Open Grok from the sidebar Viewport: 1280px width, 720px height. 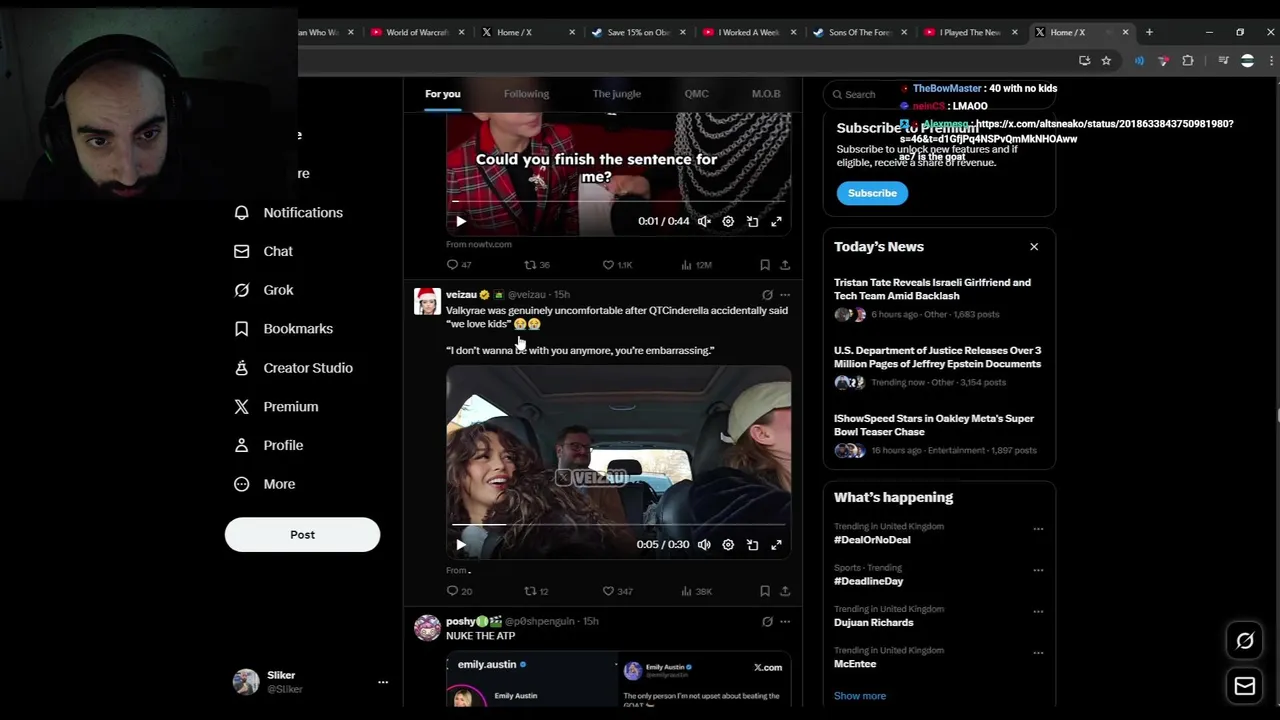[x=263, y=290]
